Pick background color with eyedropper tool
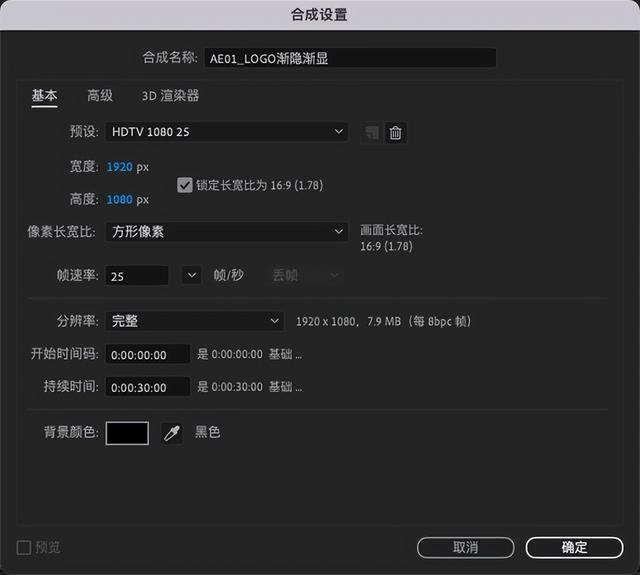The image size is (640, 575). click(x=172, y=433)
